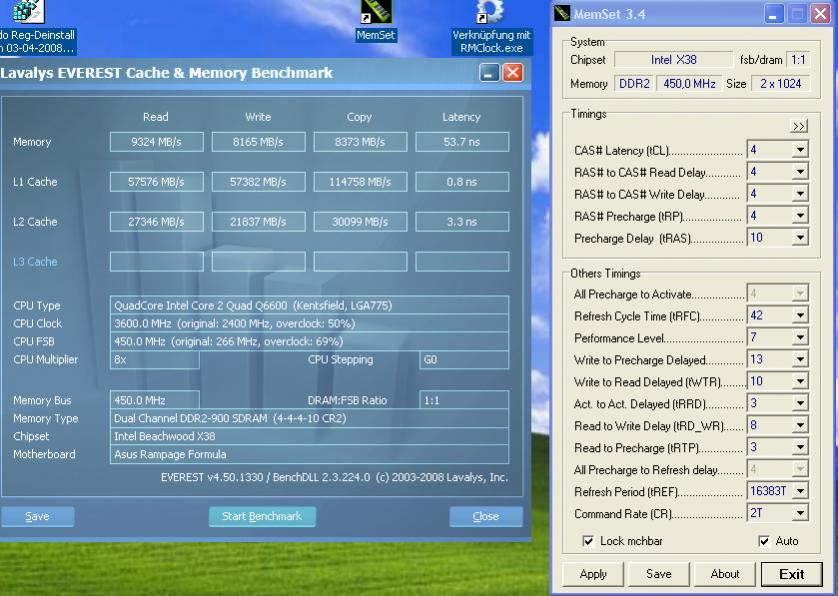Viewport: 838px width, 596px height.
Task: Open RAS# to CAS# Read Delay dropdown
Action: coord(800,172)
